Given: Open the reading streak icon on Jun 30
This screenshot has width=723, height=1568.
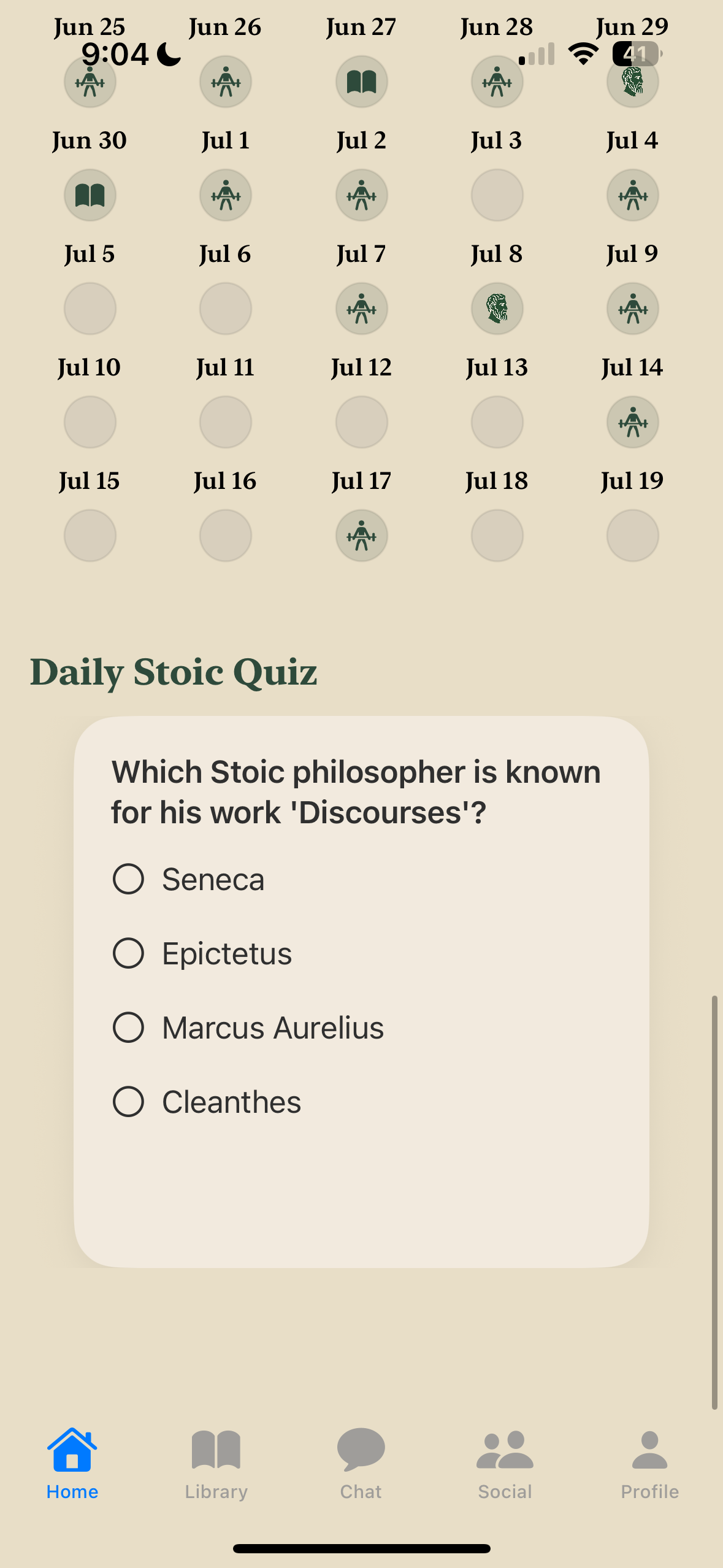Looking at the screenshot, I should point(90,195).
